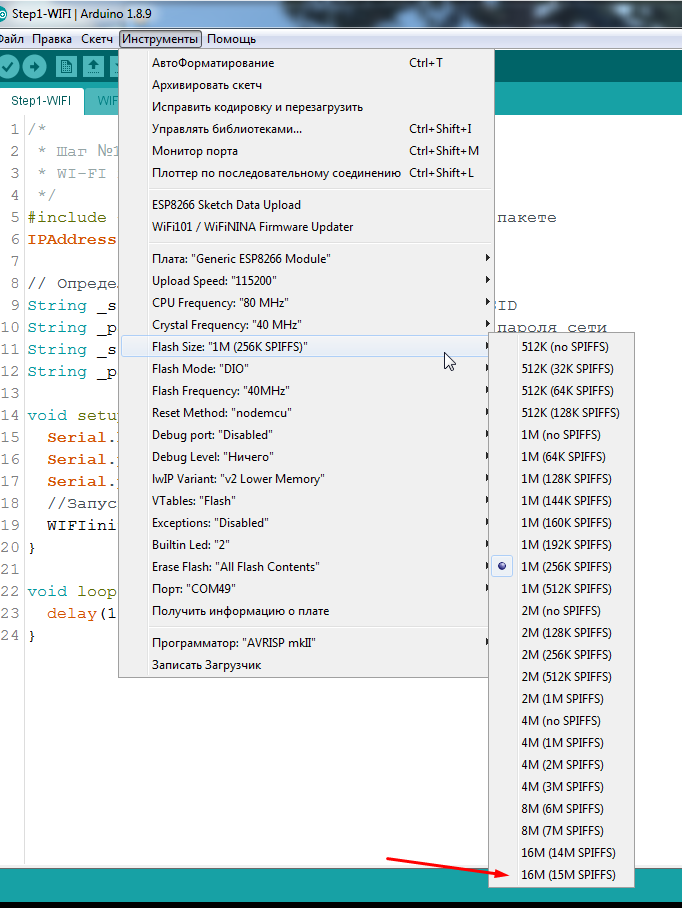Expand the Плата Generic ESP8266 Module submenu
The height and width of the screenshot is (908, 682).
307,259
